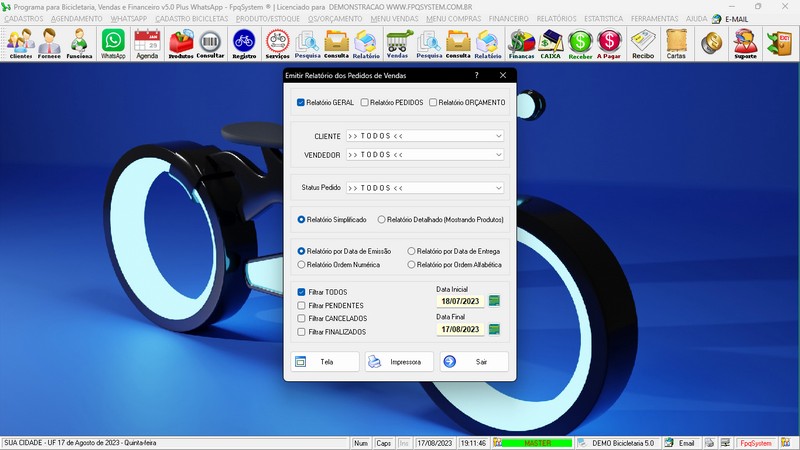Open the RELATÓRIOS menu
800x450 pixels.
coord(556,19)
